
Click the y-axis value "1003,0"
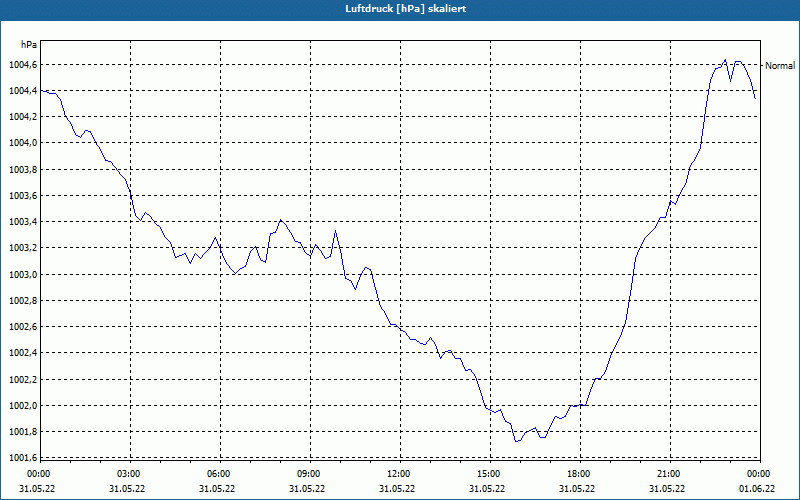(23, 274)
